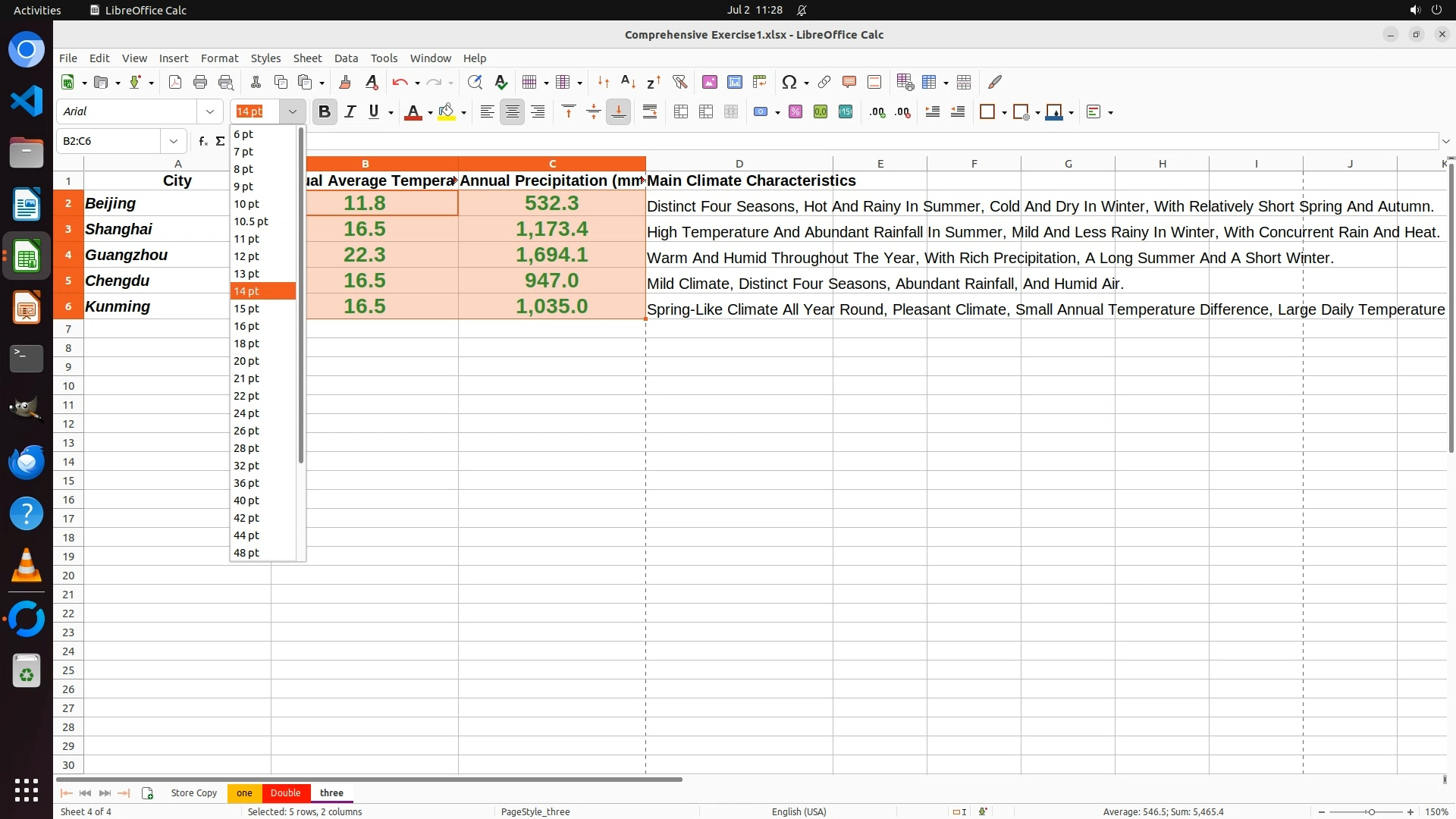Open the Name Box dropdown arrow

pyautogui.click(x=174, y=141)
